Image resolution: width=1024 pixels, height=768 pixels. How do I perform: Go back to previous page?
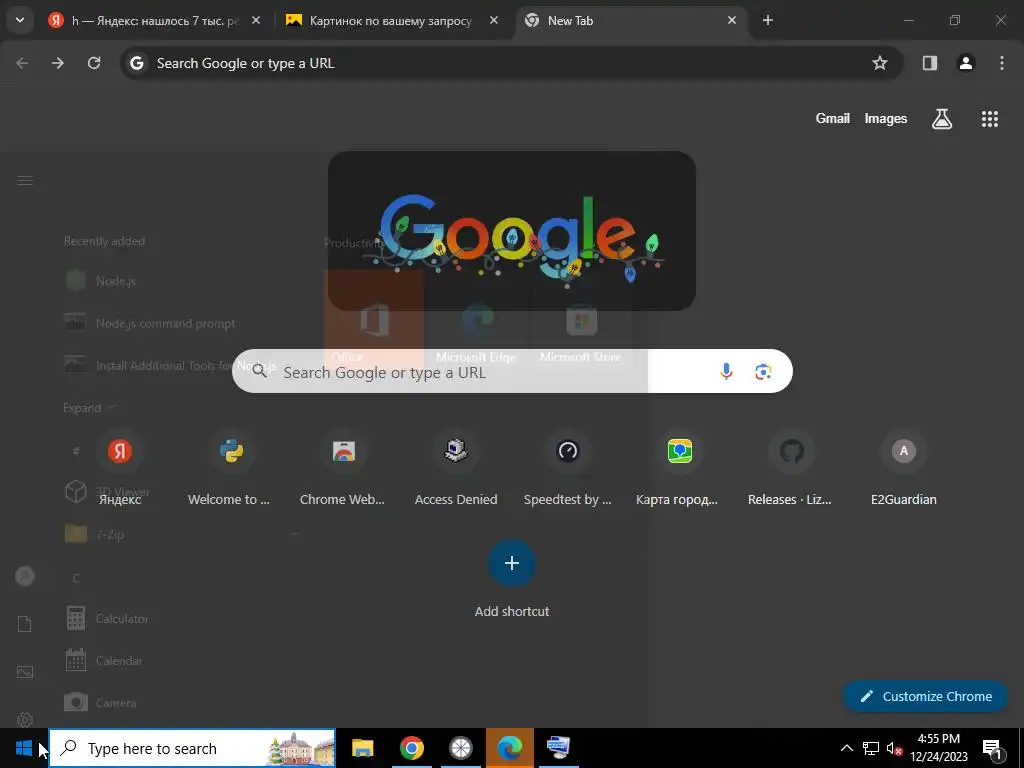22,63
